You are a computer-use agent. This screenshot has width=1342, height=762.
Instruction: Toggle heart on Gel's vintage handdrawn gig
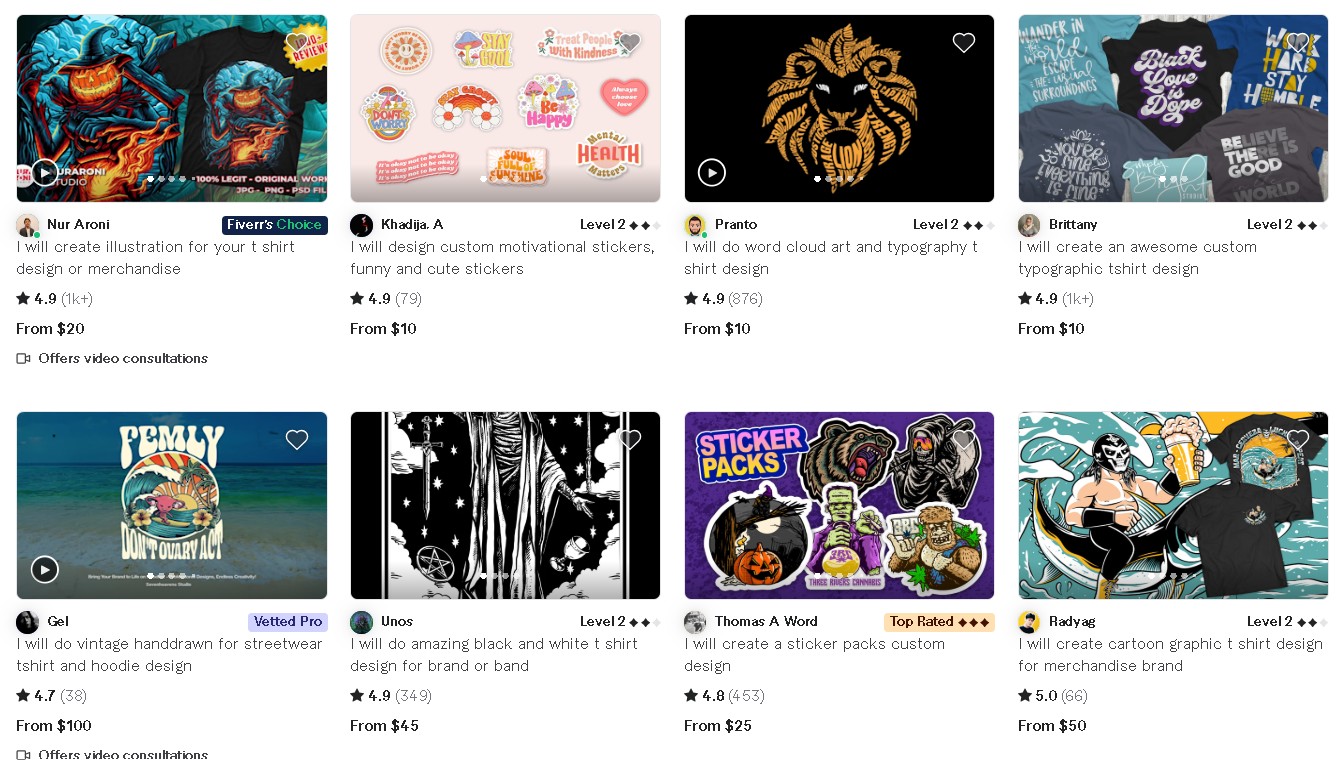coord(297,440)
